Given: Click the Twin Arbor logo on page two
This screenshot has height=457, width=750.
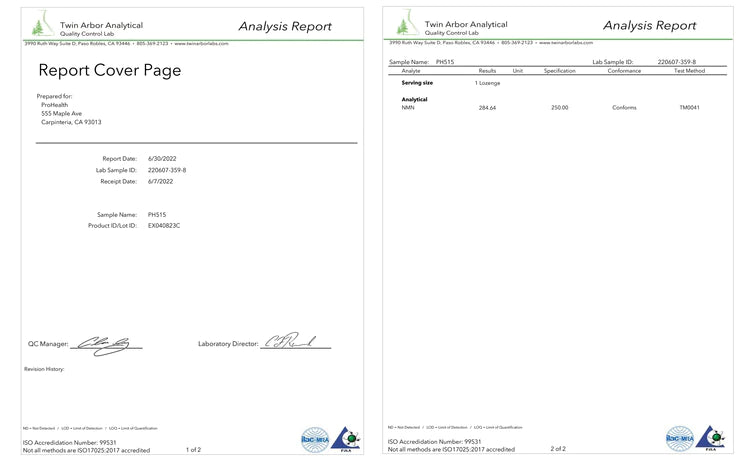Looking at the screenshot, I should click(x=405, y=25).
